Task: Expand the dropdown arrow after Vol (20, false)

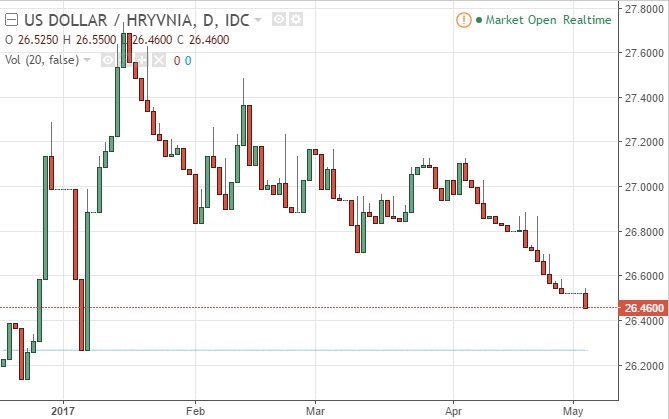Action: pos(87,60)
